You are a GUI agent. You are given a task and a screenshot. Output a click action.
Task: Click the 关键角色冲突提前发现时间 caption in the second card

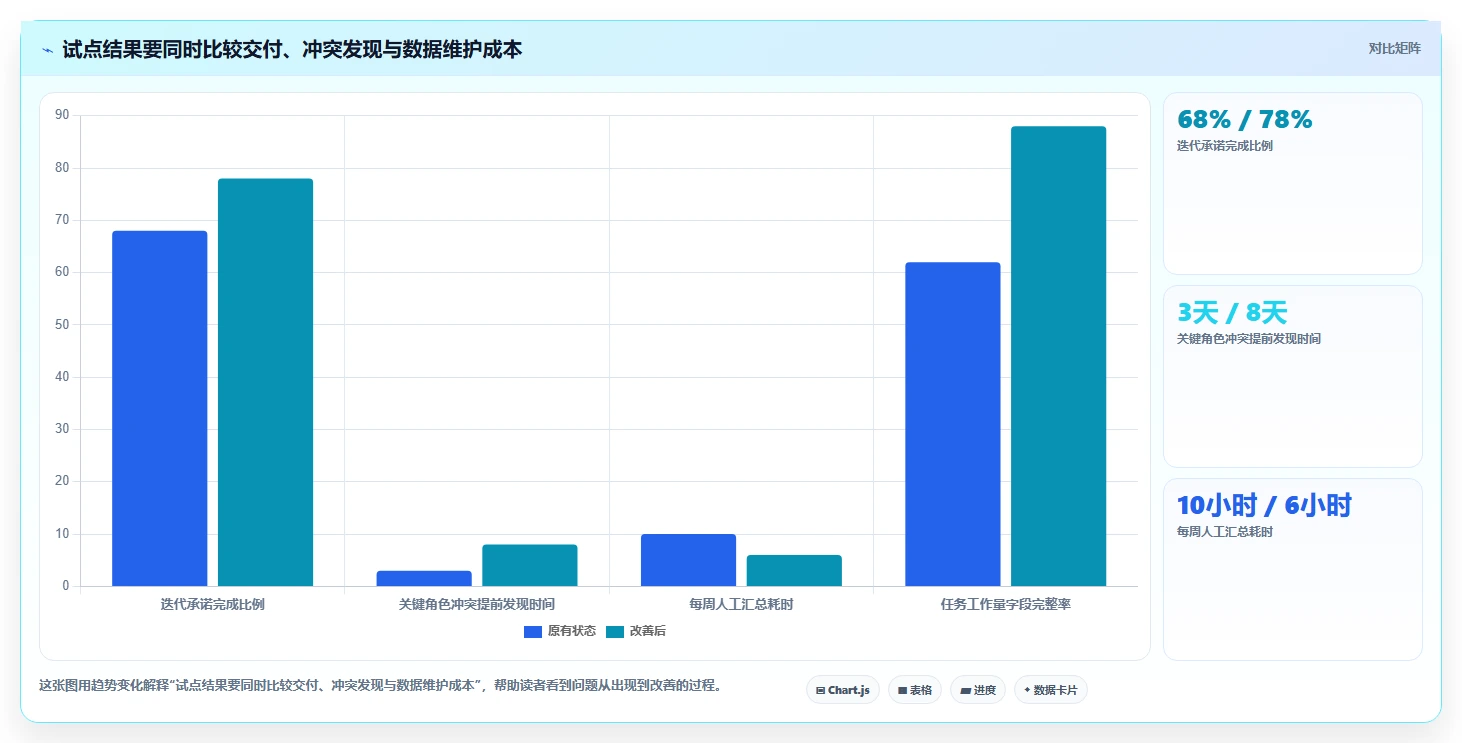pos(1249,339)
